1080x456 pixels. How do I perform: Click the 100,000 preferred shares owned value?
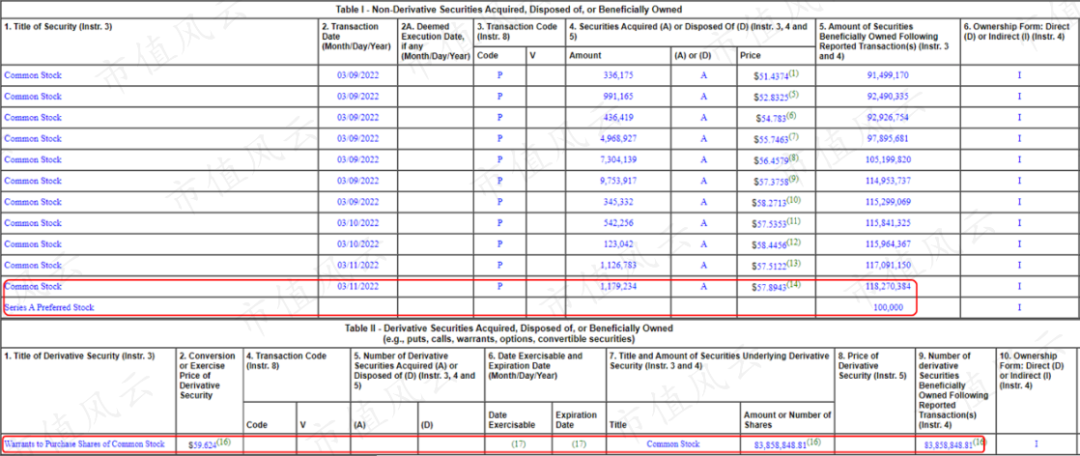coord(888,308)
